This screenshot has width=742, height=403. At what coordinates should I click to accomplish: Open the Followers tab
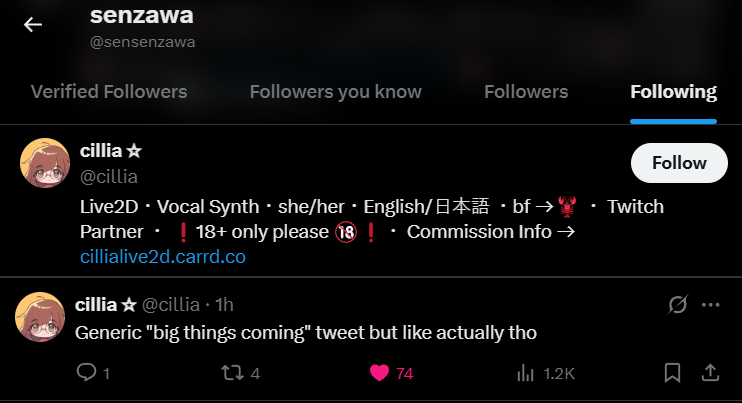[526, 92]
